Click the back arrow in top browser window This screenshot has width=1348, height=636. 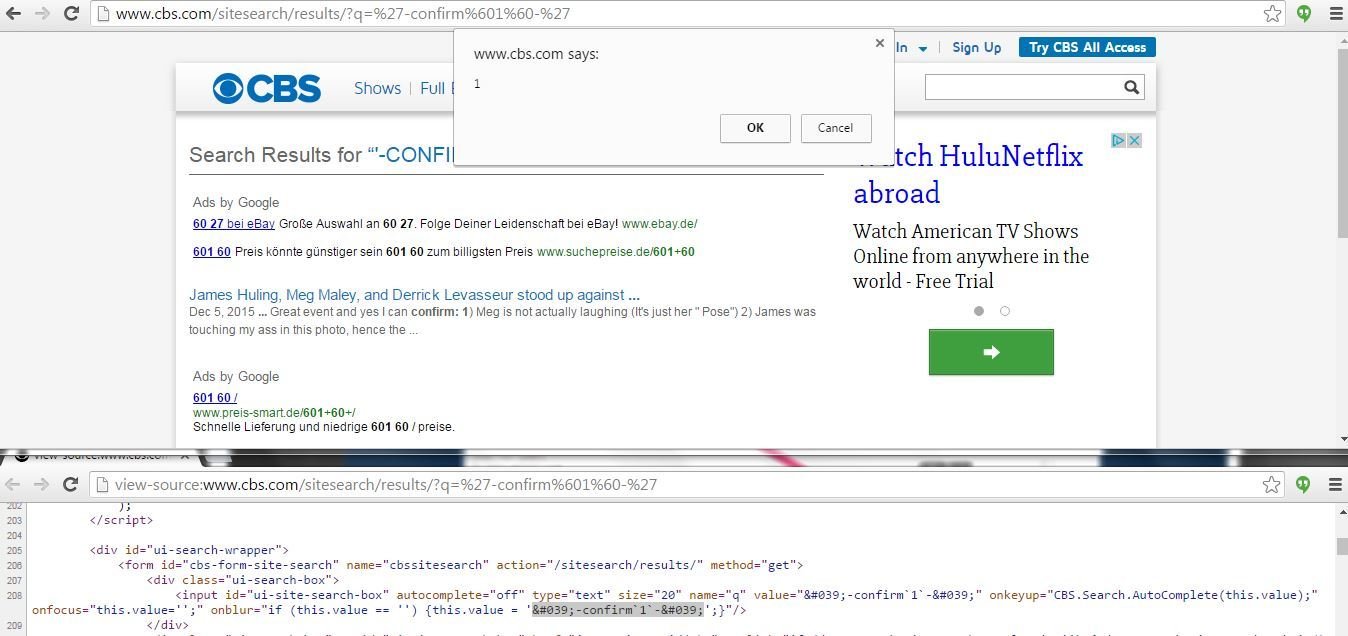tap(13, 14)
